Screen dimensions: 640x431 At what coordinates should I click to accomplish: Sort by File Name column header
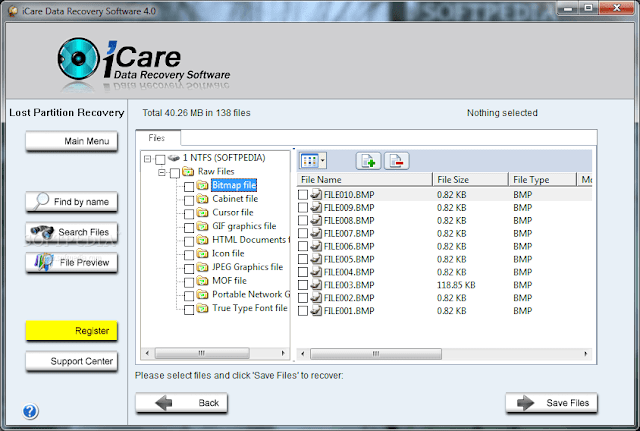click(x=364, y=180)
